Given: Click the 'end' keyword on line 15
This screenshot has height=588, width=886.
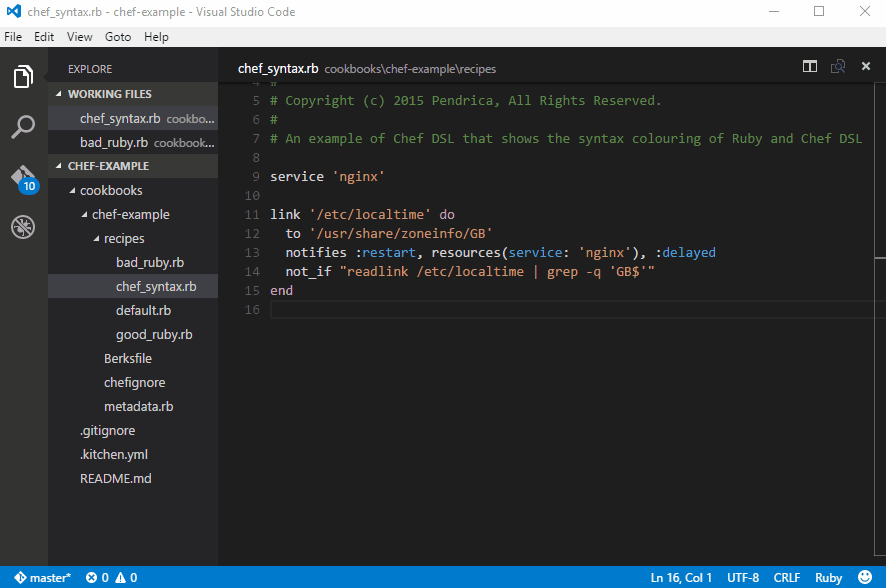Looking at the screenshot, I should tap(281, 290).
